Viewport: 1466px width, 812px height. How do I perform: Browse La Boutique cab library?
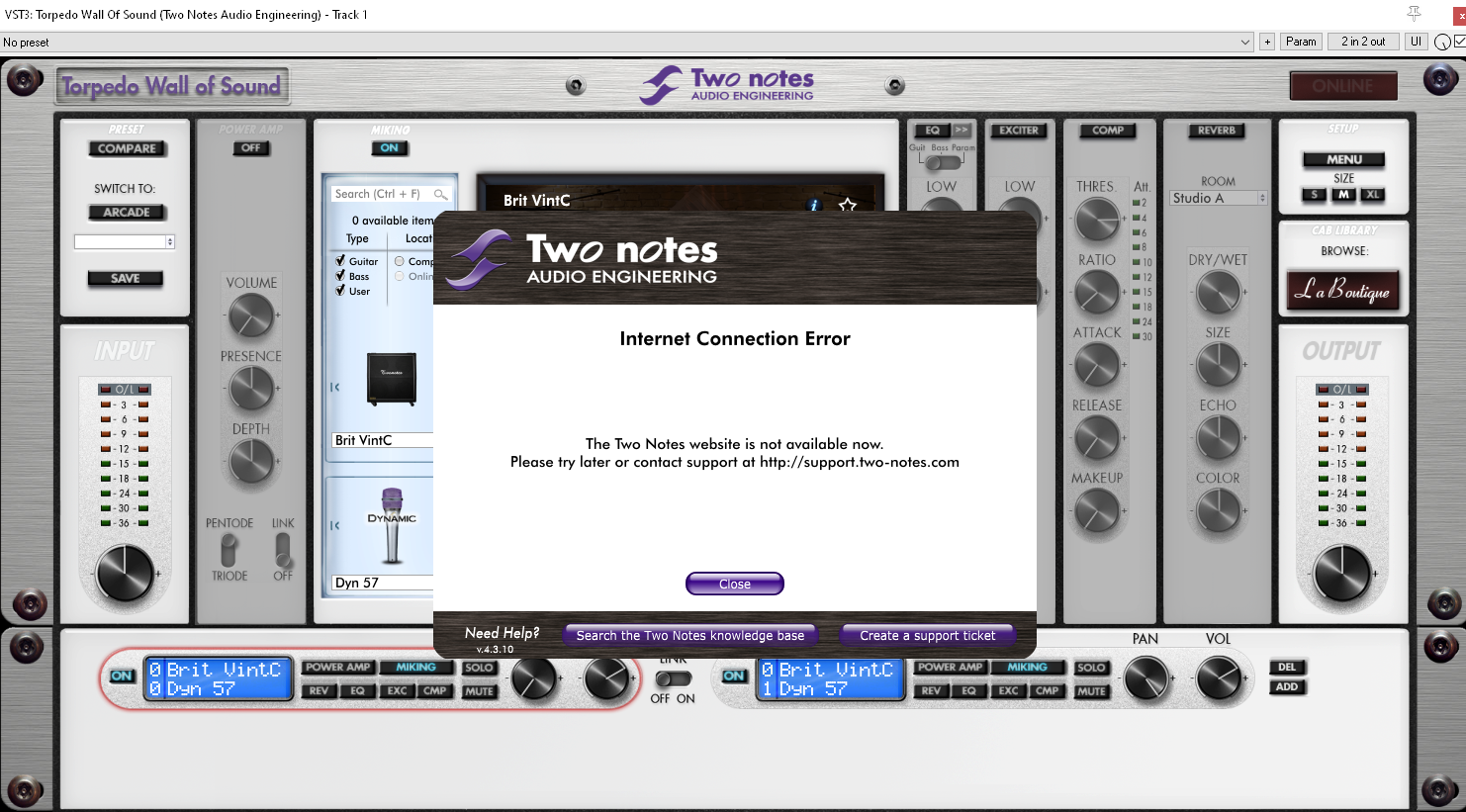pyautogui.click(x=1343, y=290)
